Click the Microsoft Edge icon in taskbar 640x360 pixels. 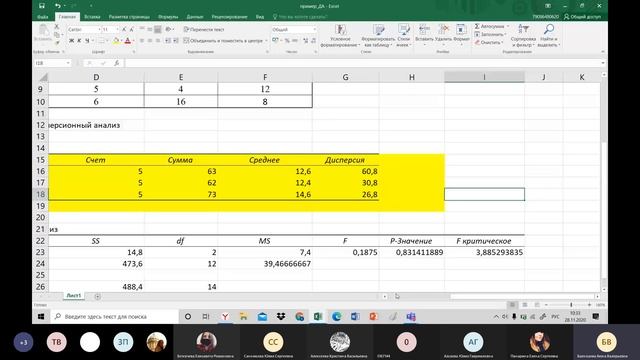pyautogui.click(x=336, y=316)
